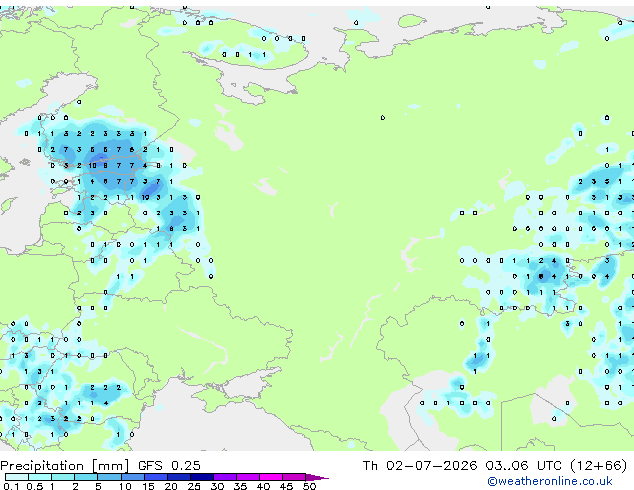Click the '0.5' legend scale label
Viewport: 634px width, 490px height.
click(x=35, y=486)
